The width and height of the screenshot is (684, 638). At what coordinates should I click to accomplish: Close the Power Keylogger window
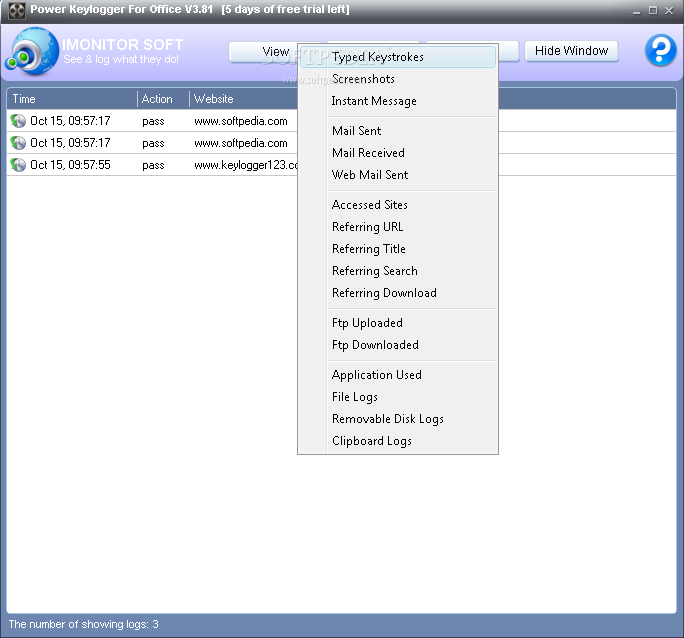669,10
